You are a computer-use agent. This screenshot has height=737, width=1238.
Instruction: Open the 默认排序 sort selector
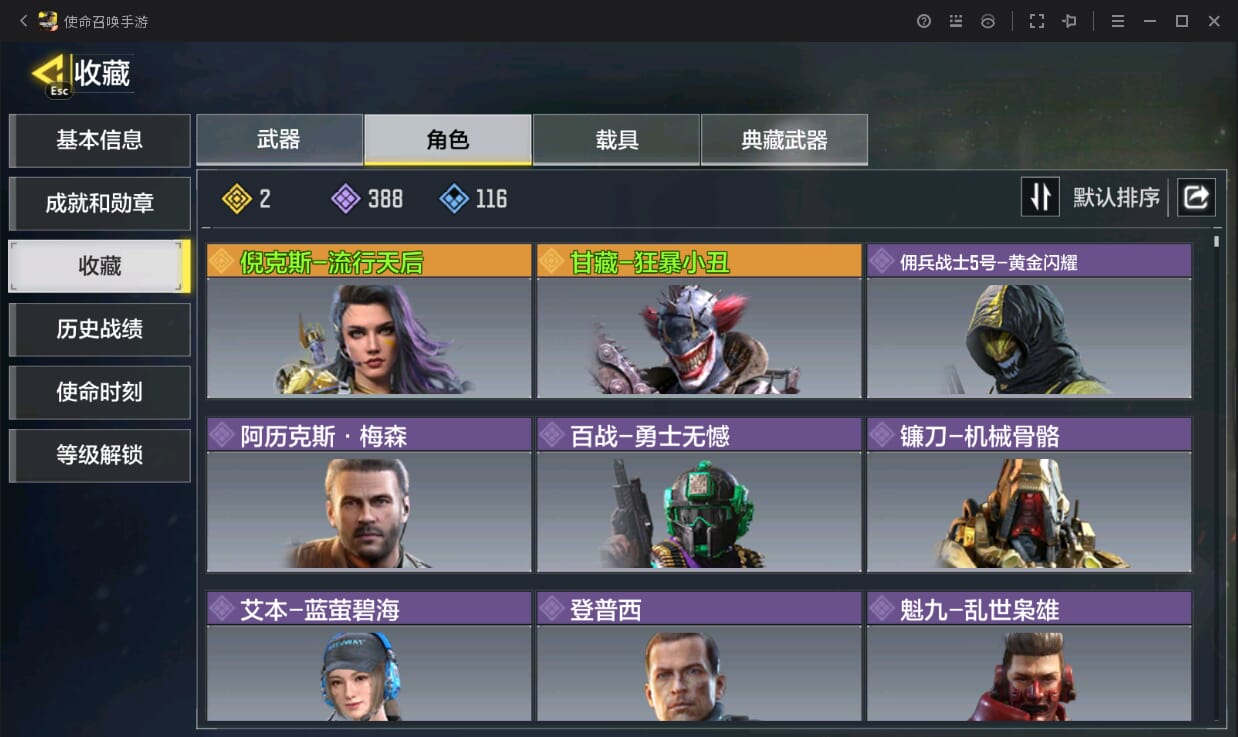point(1116,197)
